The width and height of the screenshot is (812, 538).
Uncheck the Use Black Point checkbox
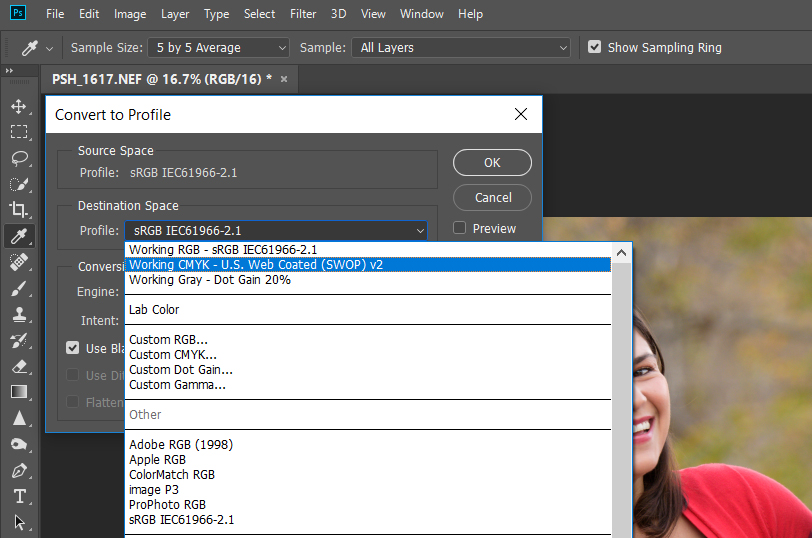coord(73,348)
